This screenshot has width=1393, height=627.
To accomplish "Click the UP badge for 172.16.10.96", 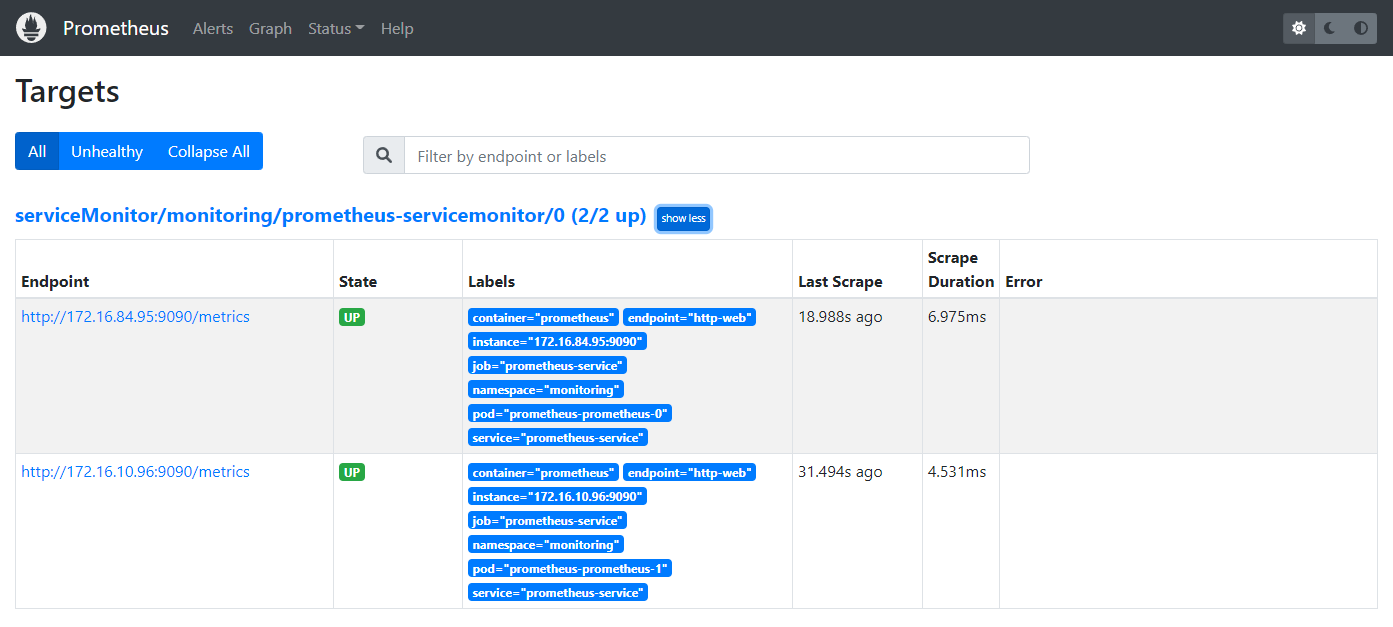I will (352, 472).
